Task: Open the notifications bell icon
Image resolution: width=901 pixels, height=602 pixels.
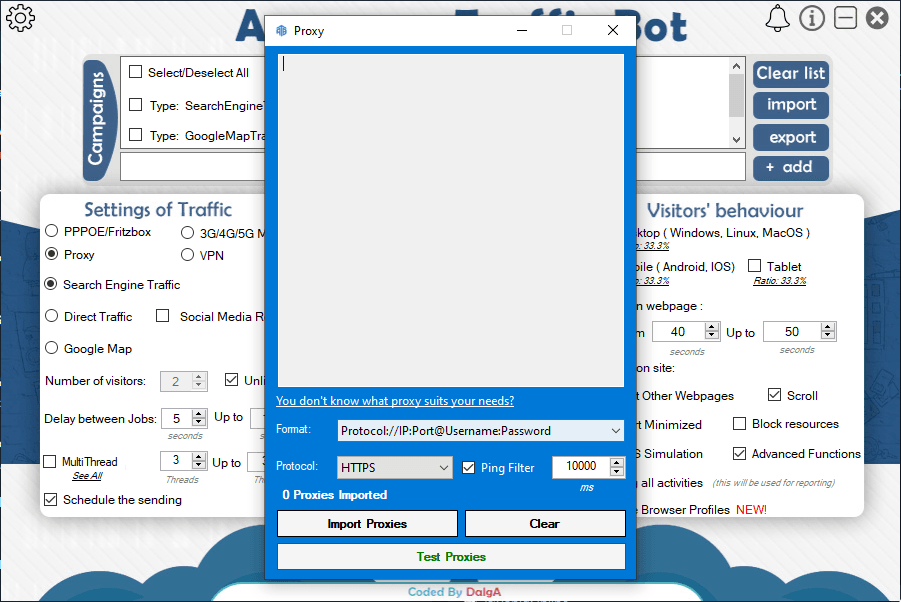Action: [777, 18]
